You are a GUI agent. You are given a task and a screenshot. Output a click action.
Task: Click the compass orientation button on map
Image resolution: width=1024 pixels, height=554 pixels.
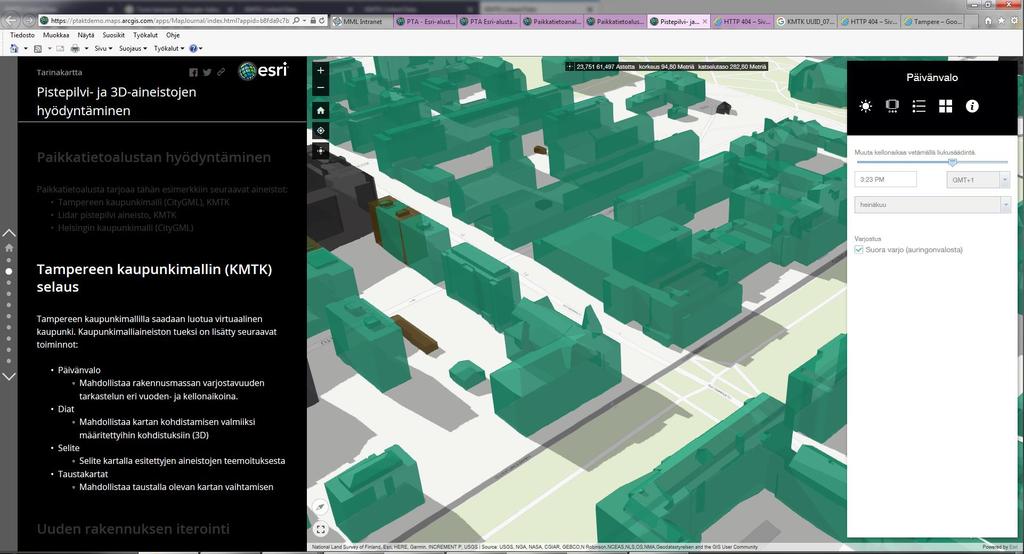(320, 507)
